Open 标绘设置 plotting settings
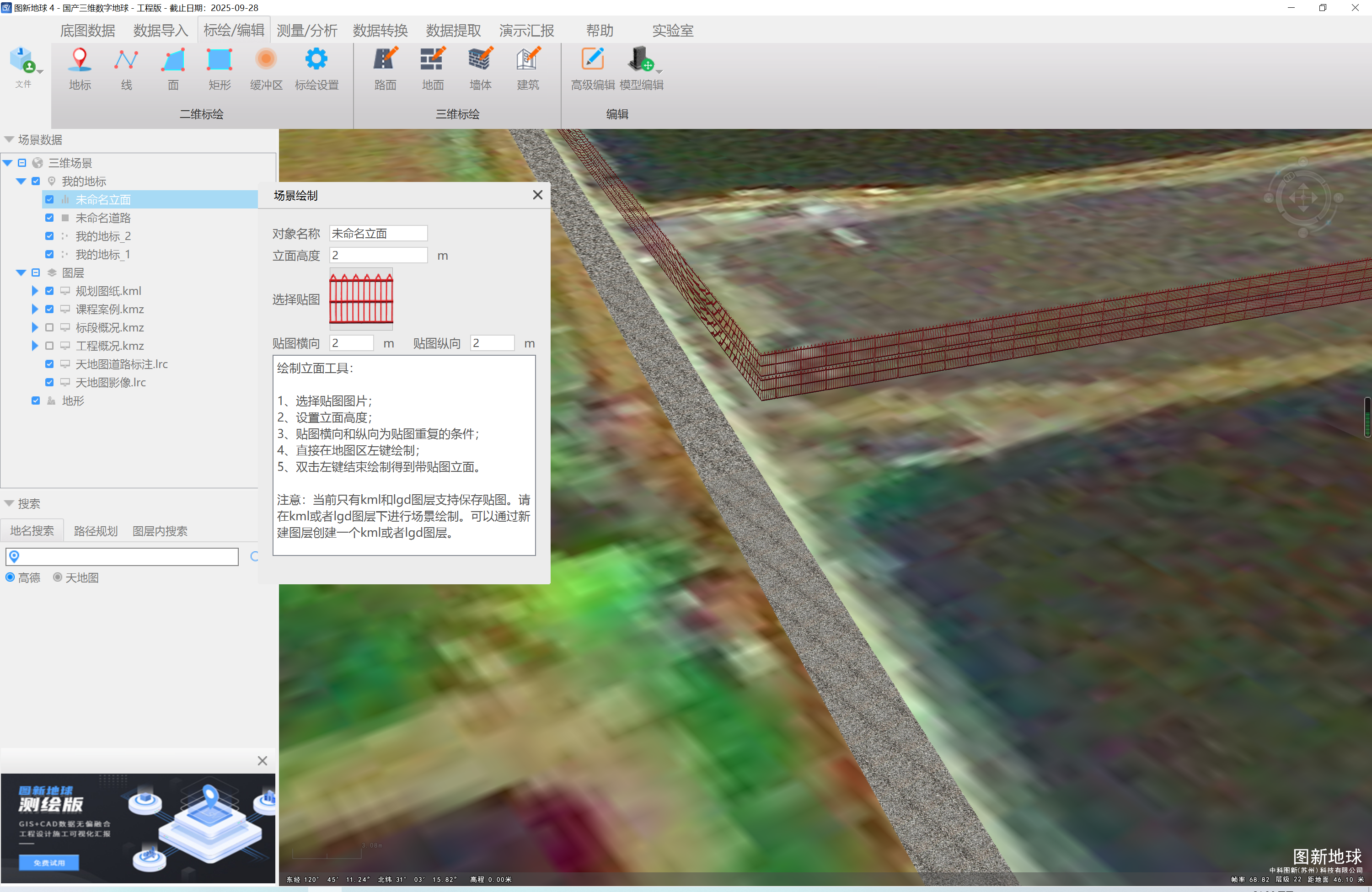This screenshot has width=1372, height=892. pos(316,59)
